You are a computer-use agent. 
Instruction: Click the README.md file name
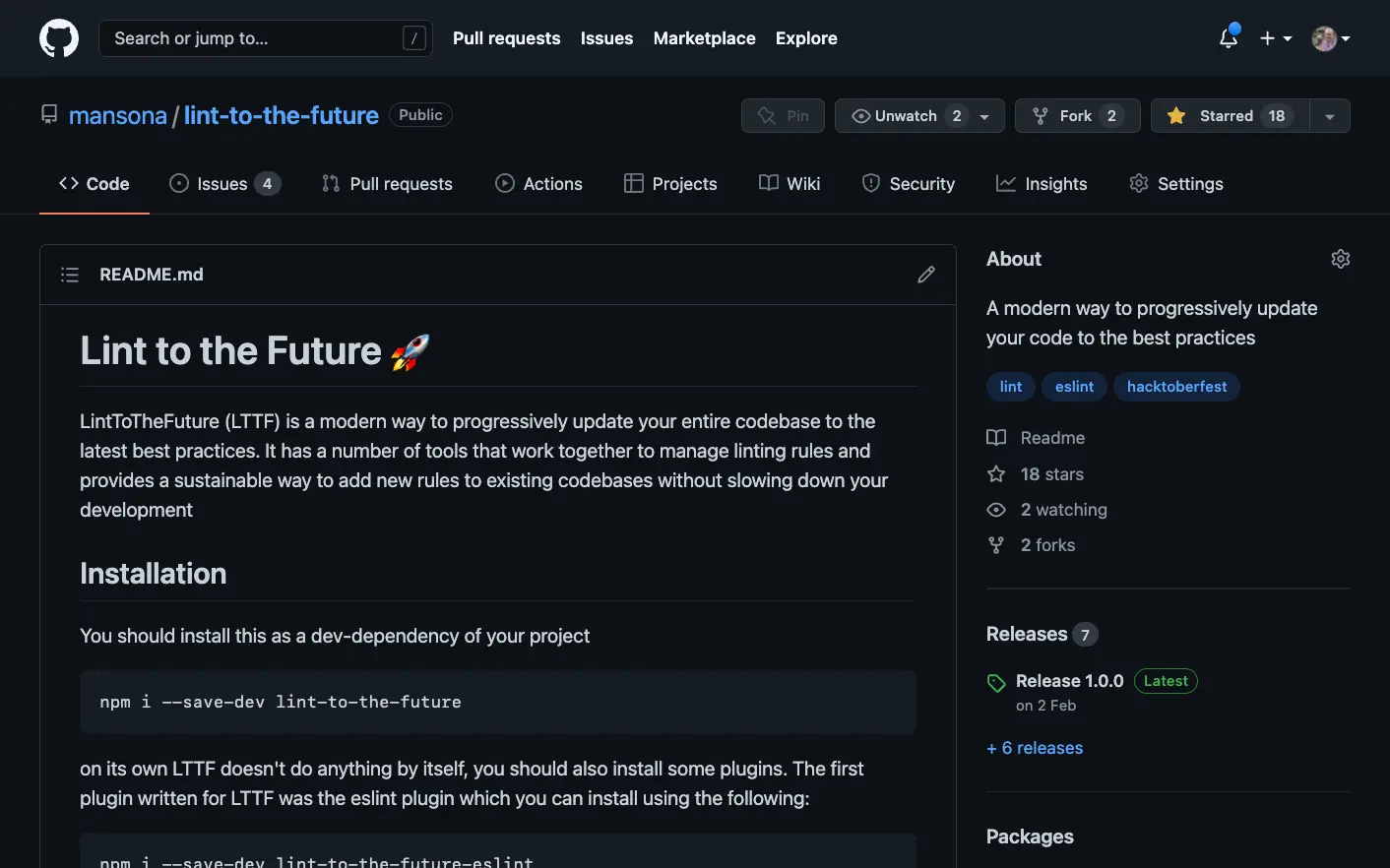pos(152,275)
